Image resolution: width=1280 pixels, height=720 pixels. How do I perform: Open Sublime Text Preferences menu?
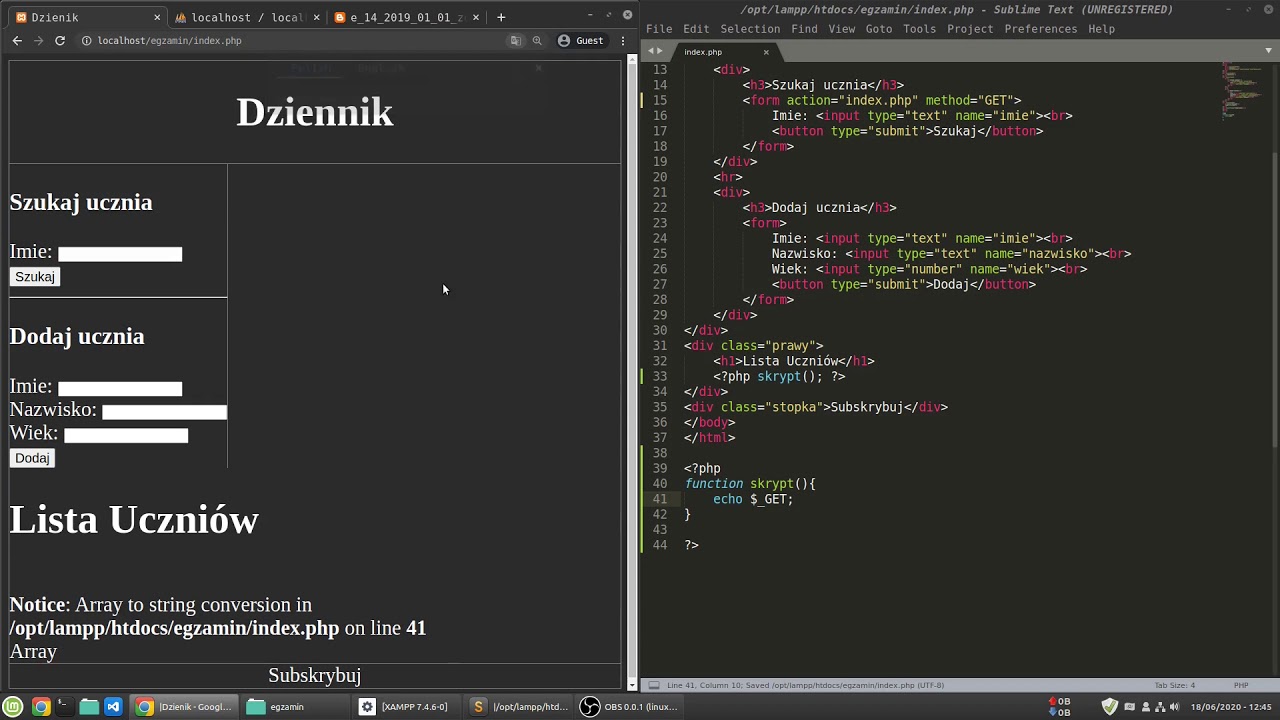1041,29
